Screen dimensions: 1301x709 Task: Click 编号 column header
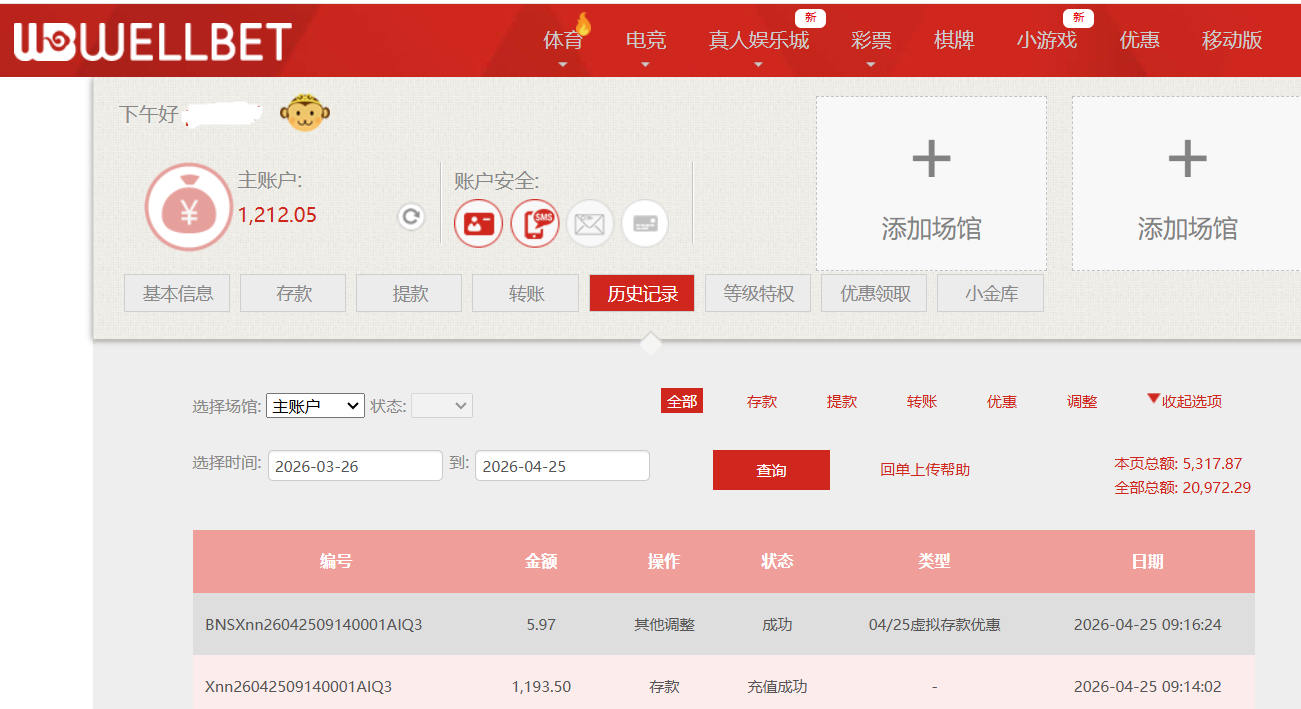point(336,561)
